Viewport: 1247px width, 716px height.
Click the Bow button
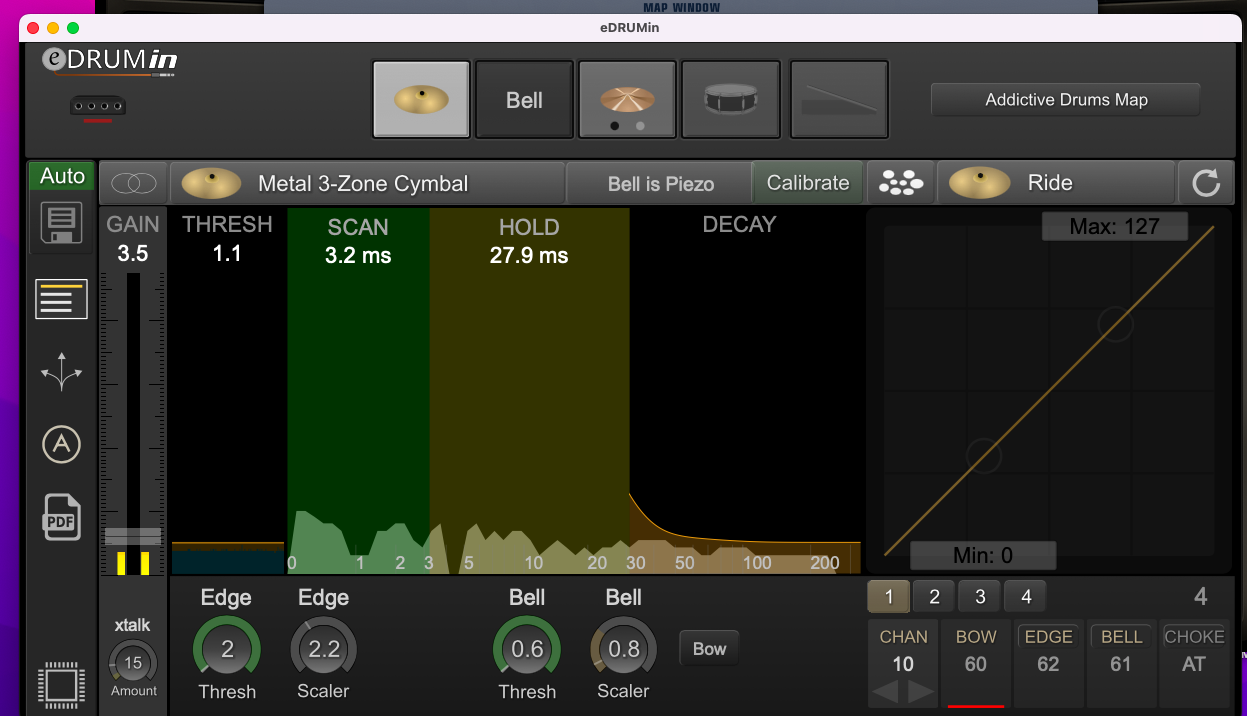click(x=709, y=649)
